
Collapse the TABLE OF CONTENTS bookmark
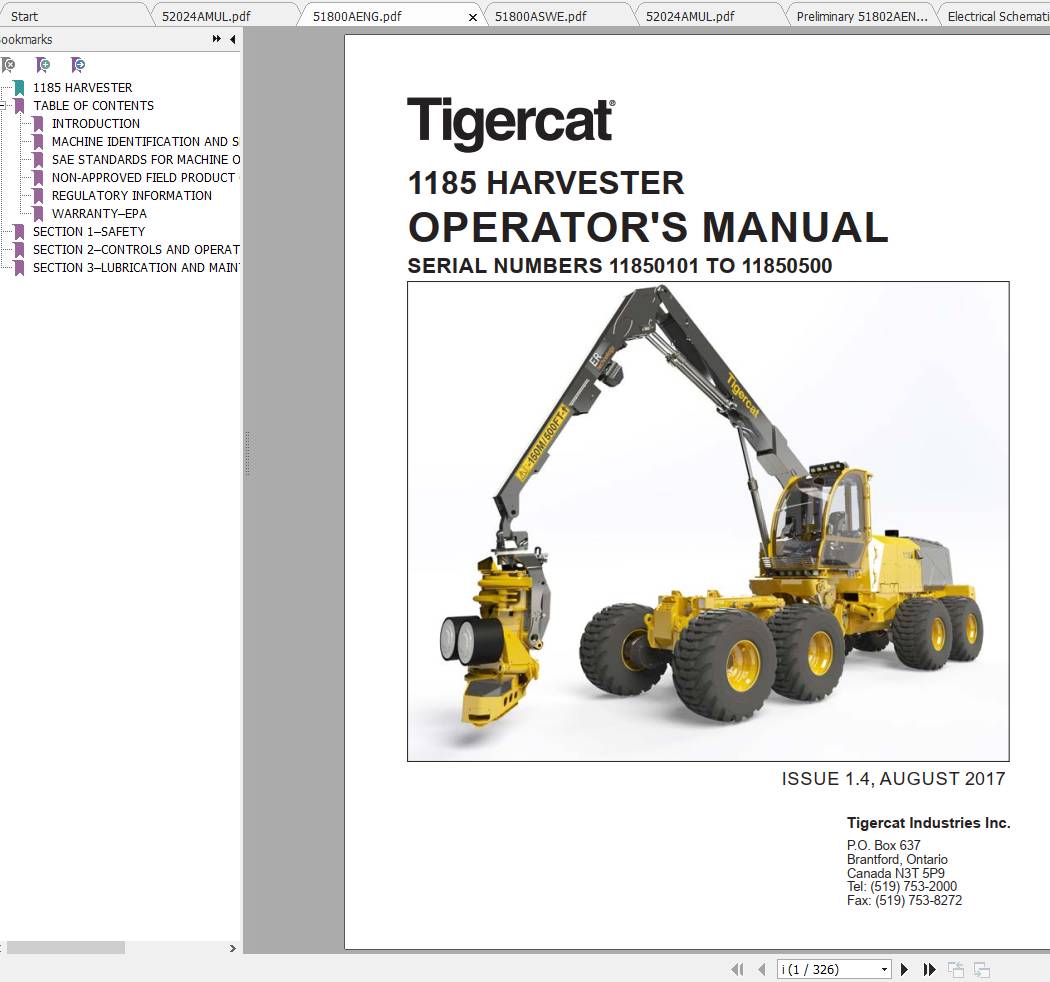(x=5, y=105)
